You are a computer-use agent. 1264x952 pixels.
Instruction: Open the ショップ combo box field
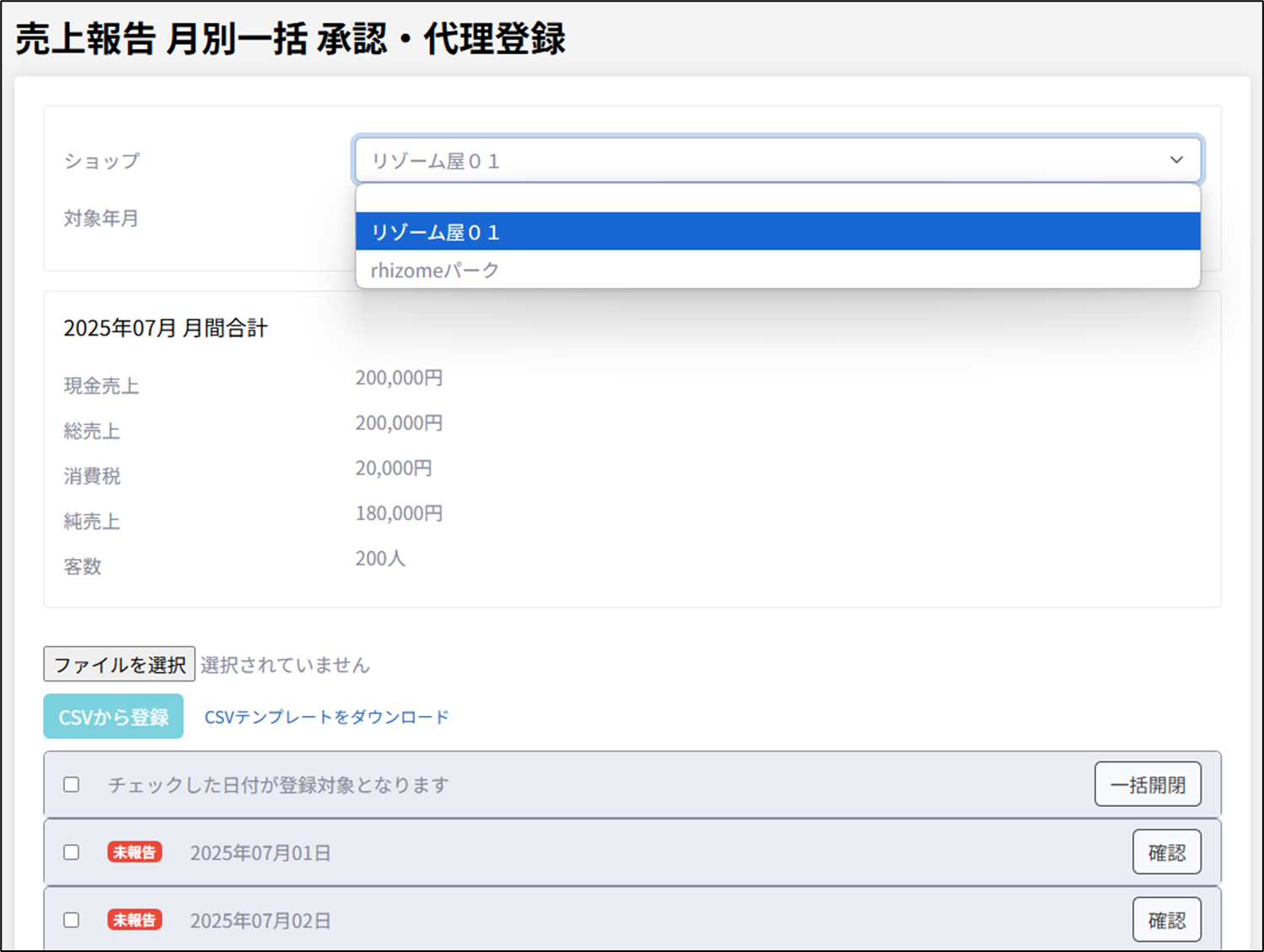[x=759, y=160]
